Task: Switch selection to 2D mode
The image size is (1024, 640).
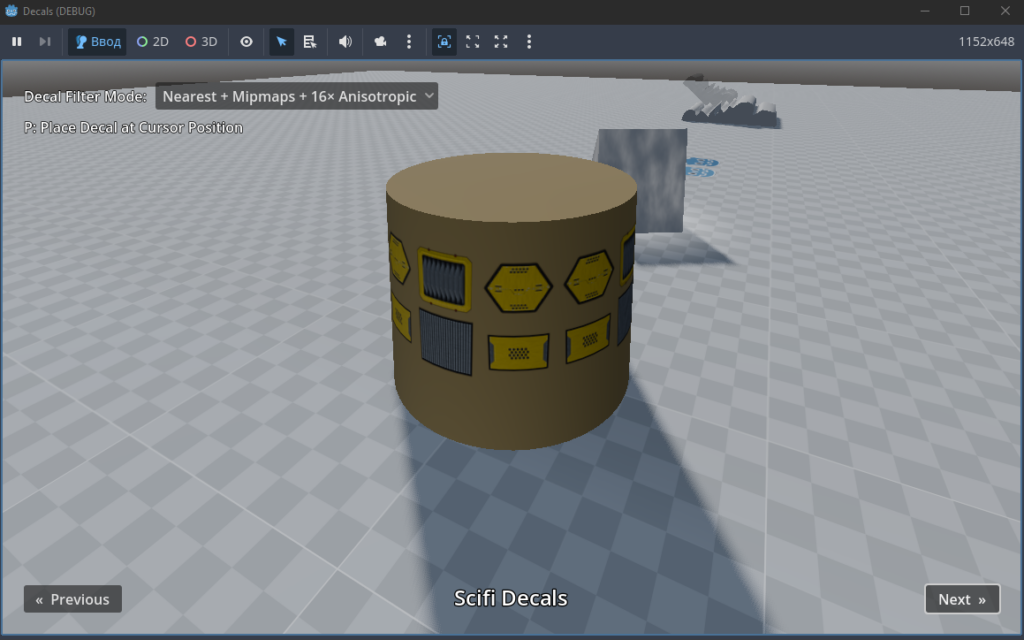Action: (x=153, y=42)
